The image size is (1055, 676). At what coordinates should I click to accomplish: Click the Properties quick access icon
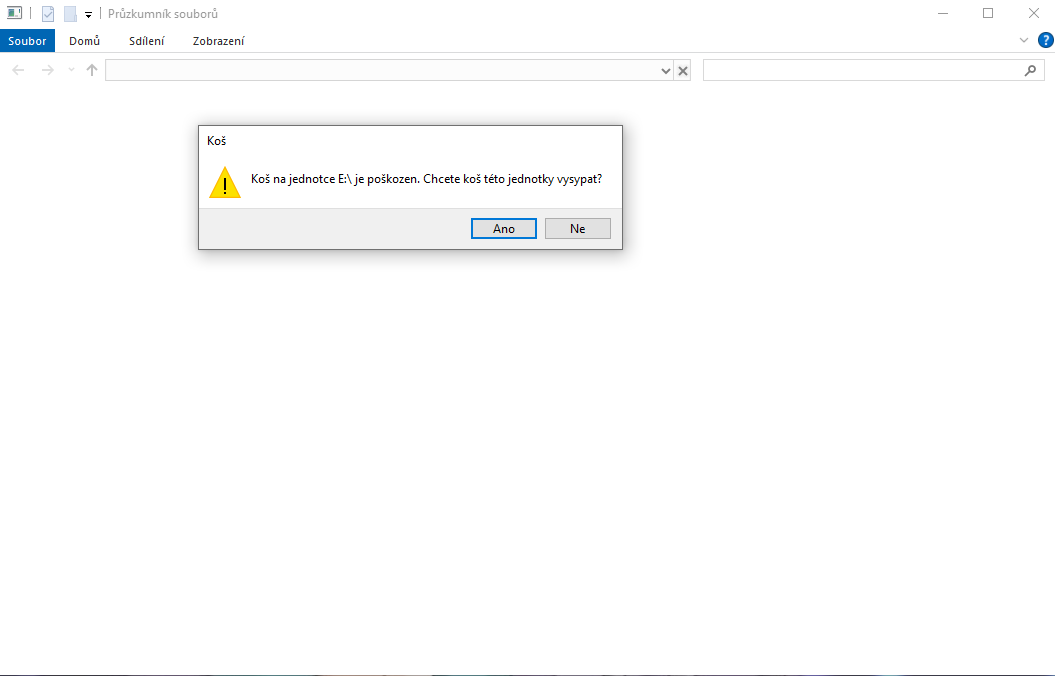(48, 13)
